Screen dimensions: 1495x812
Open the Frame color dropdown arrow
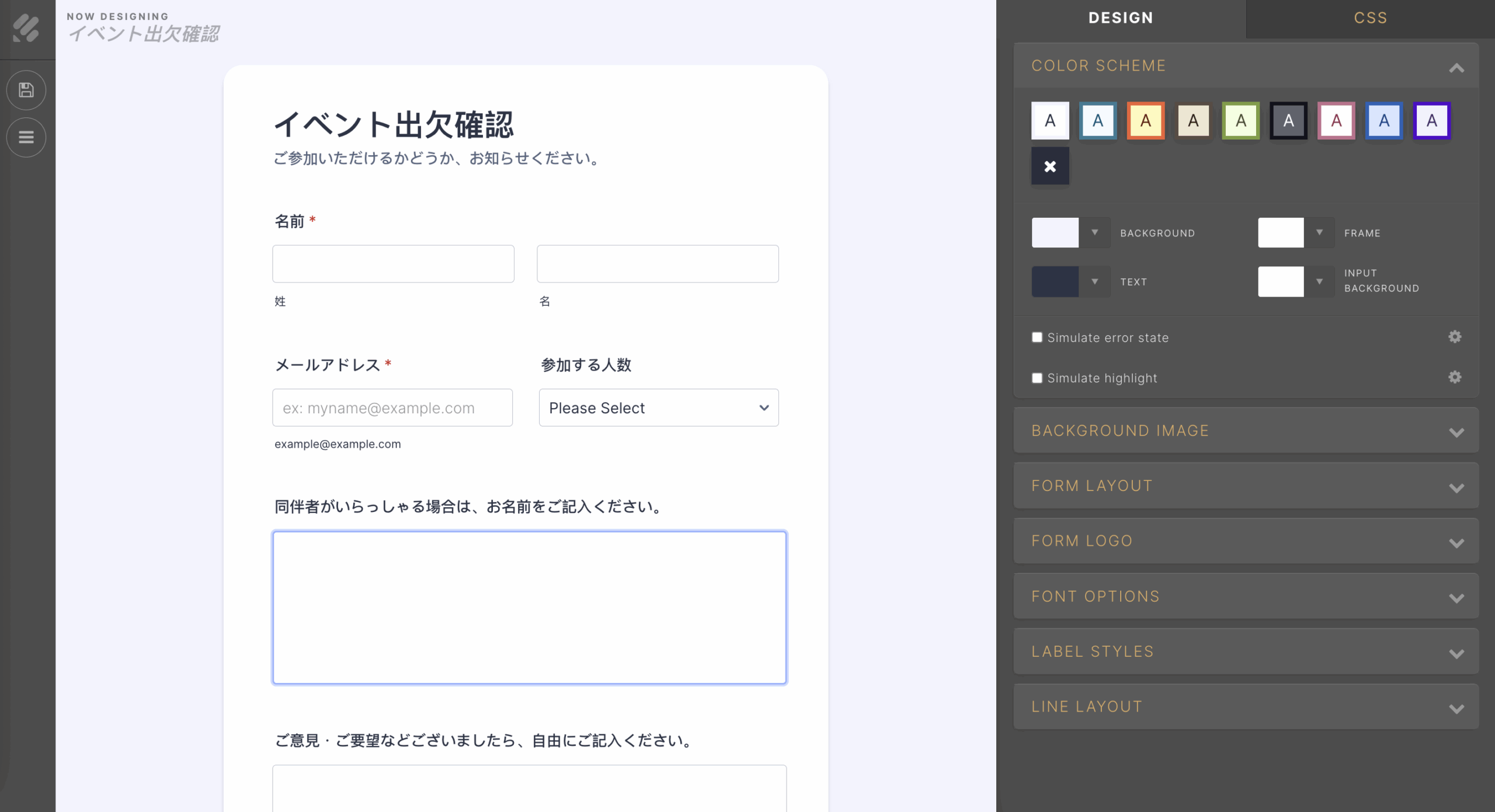click(1319, 233)
